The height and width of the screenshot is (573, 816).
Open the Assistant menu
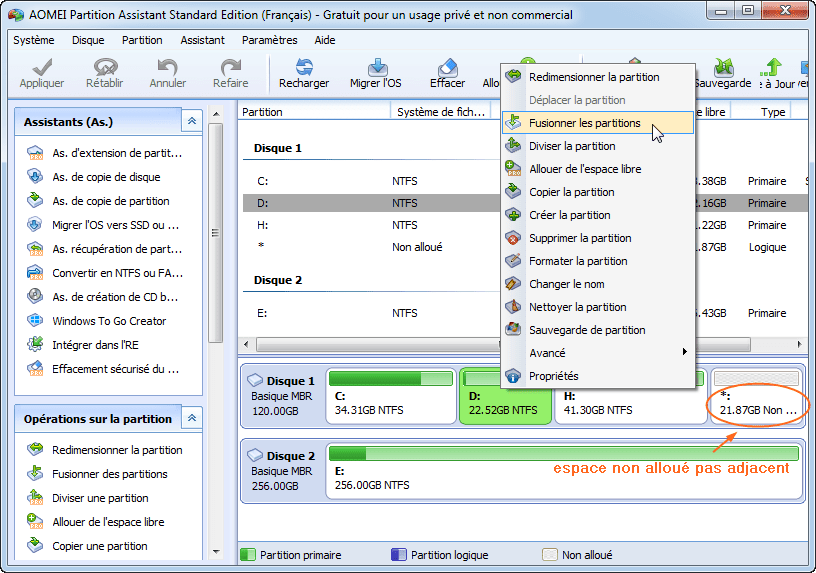pos(202,40)
